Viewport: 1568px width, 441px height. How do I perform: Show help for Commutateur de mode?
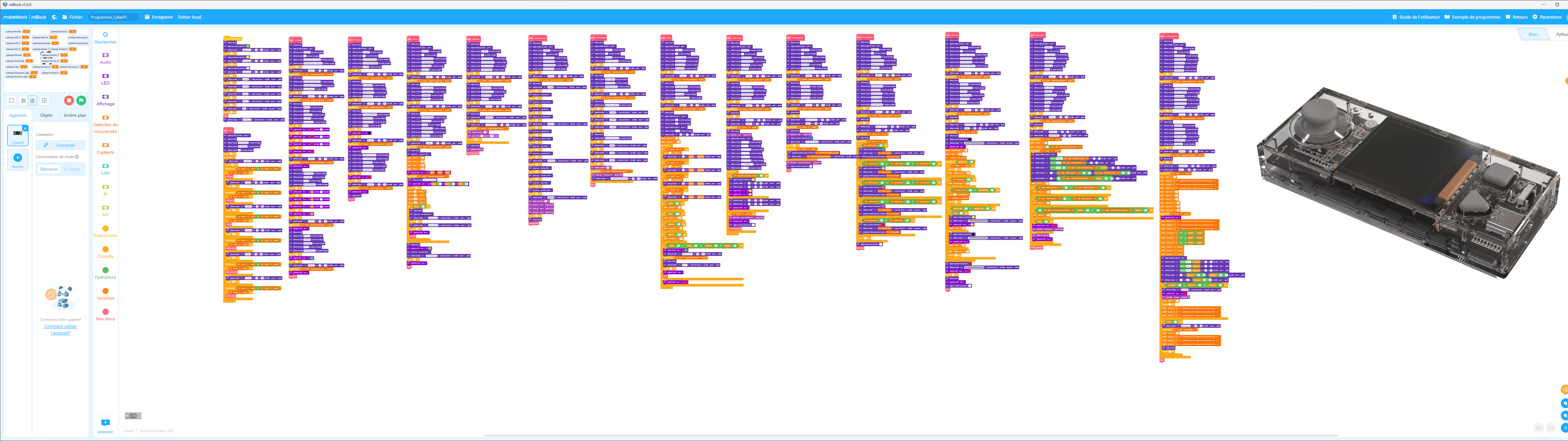[77, 157]
